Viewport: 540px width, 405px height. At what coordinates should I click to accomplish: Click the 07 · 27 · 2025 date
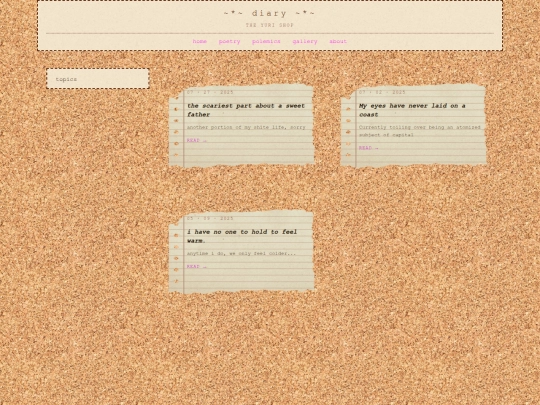point(210,92)
